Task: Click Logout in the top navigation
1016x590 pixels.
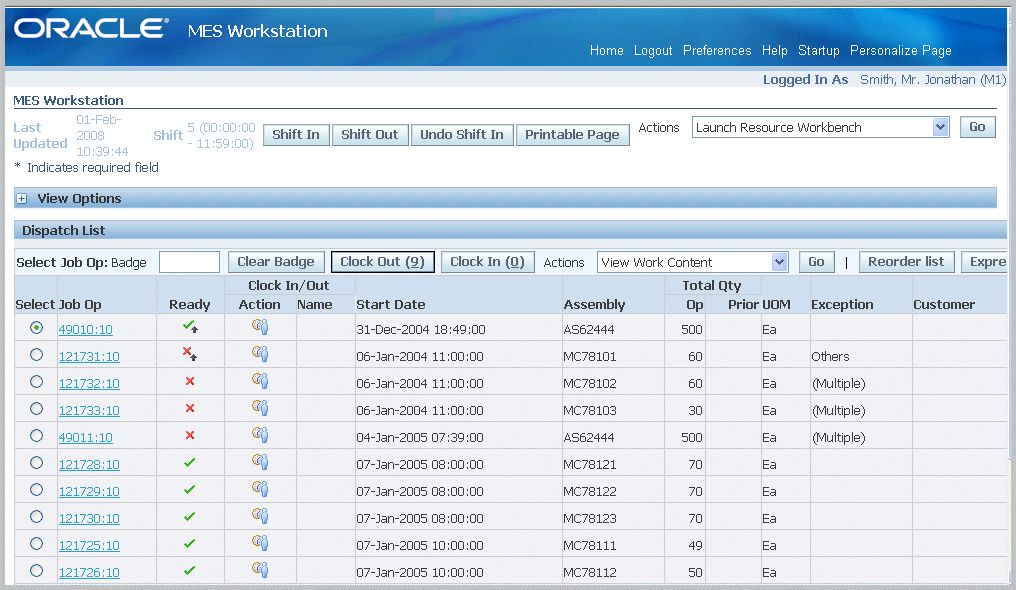Action: pyautogui.click(x=653, y=51)
